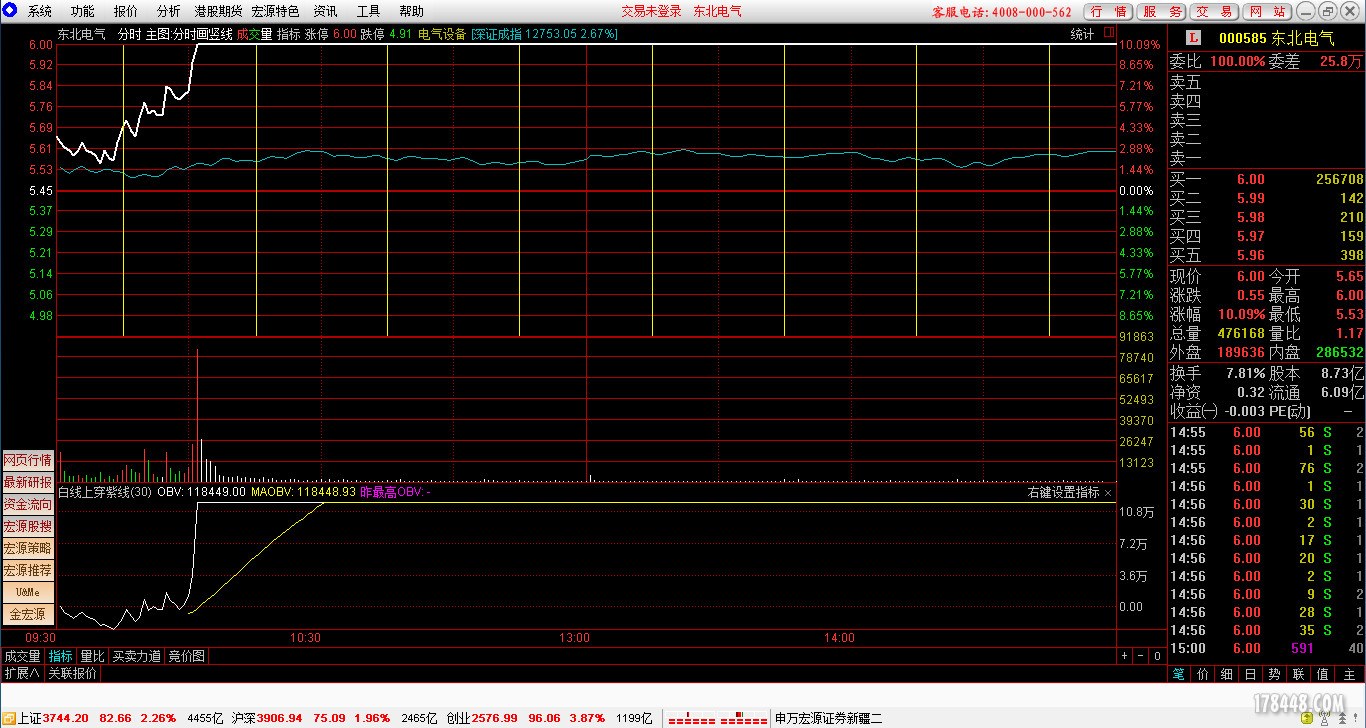This screenshot has height=728, width=1366.
Task: Click the minus button to remove a sub-chart
Action: click(x=1140, y=656)
